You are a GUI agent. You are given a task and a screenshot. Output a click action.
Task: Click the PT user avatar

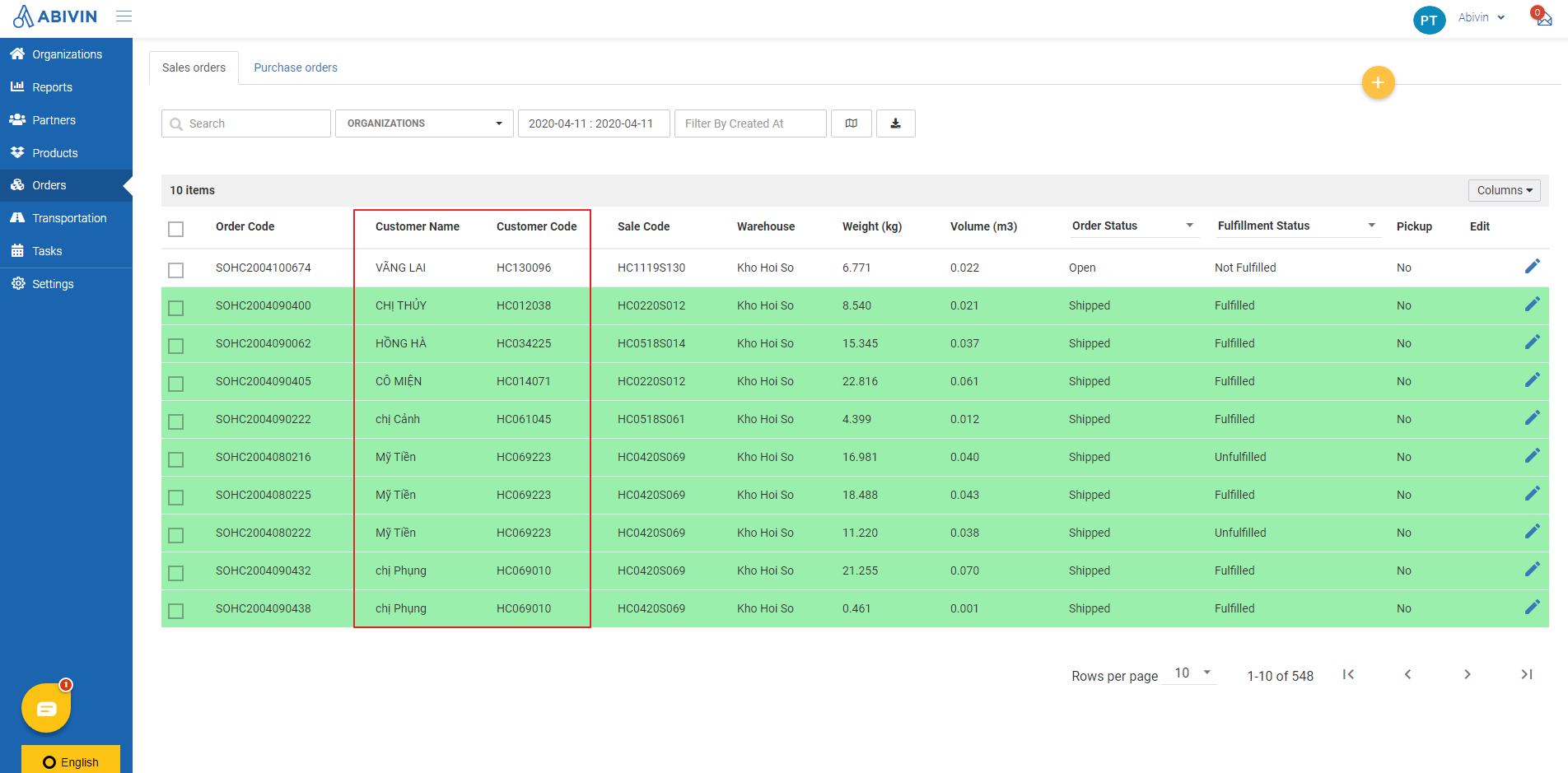point(1429,20)
